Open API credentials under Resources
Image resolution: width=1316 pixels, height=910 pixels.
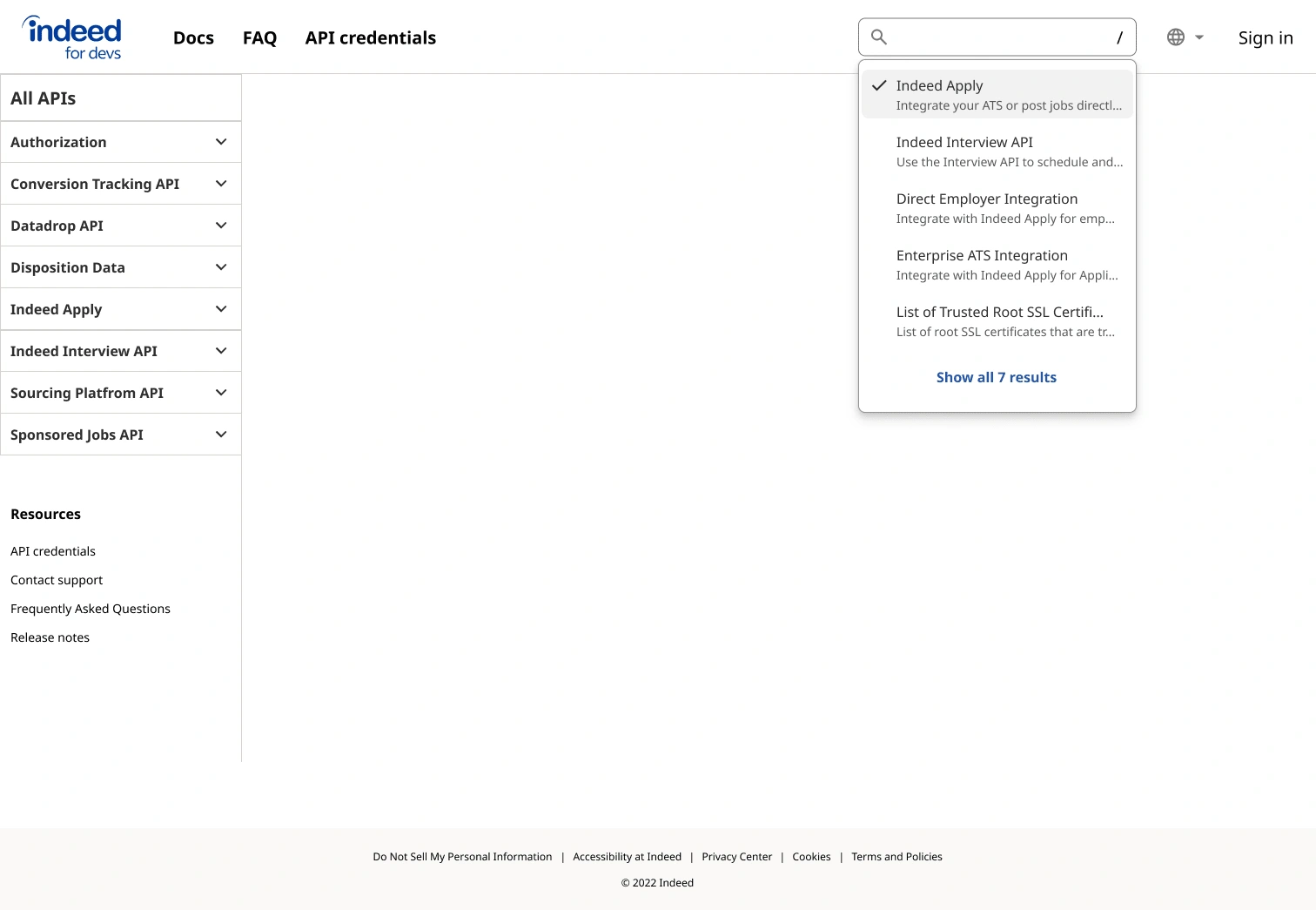coord(53,551)
